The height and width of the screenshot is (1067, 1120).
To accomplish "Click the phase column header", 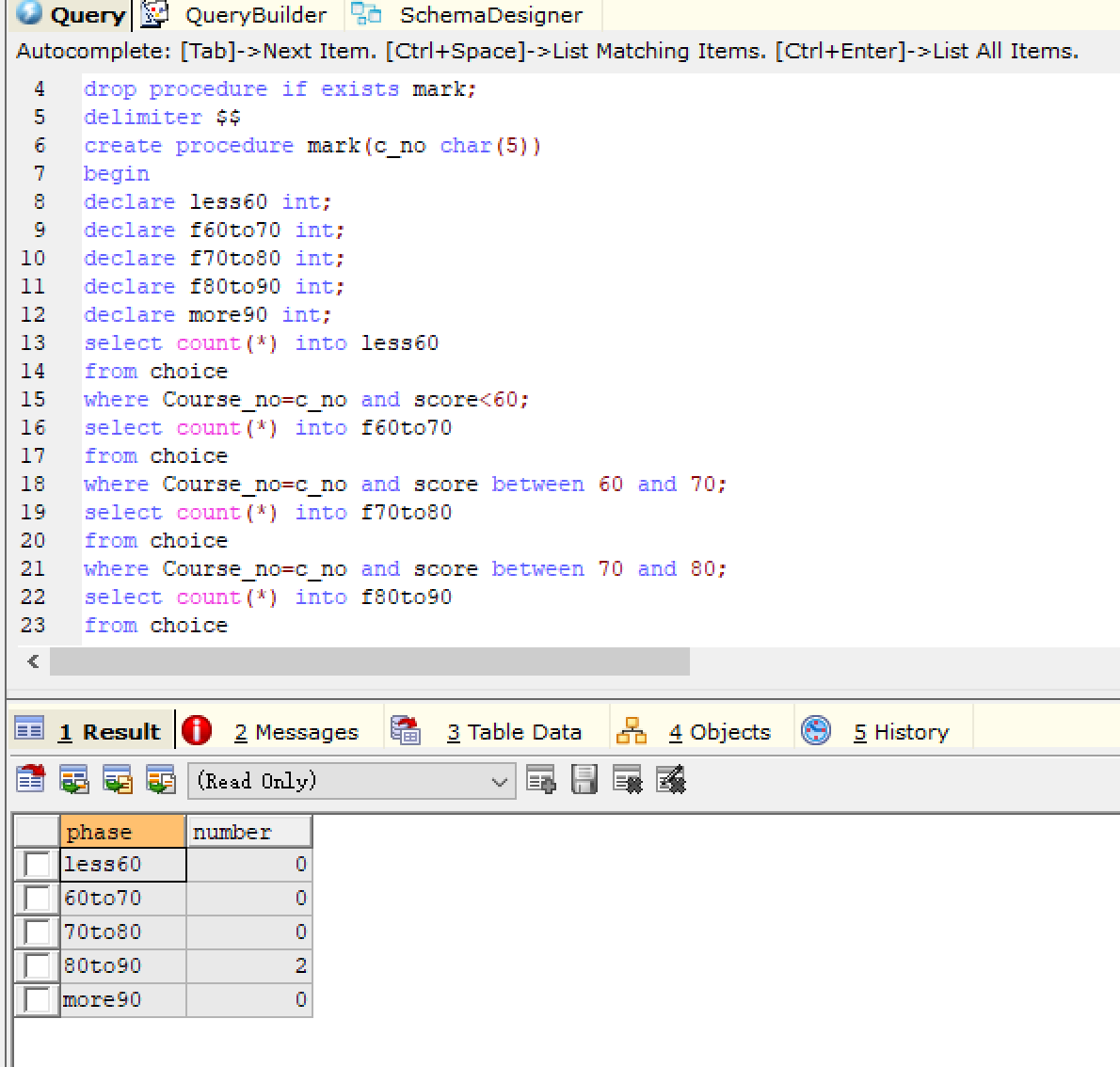I will point(123,832).
